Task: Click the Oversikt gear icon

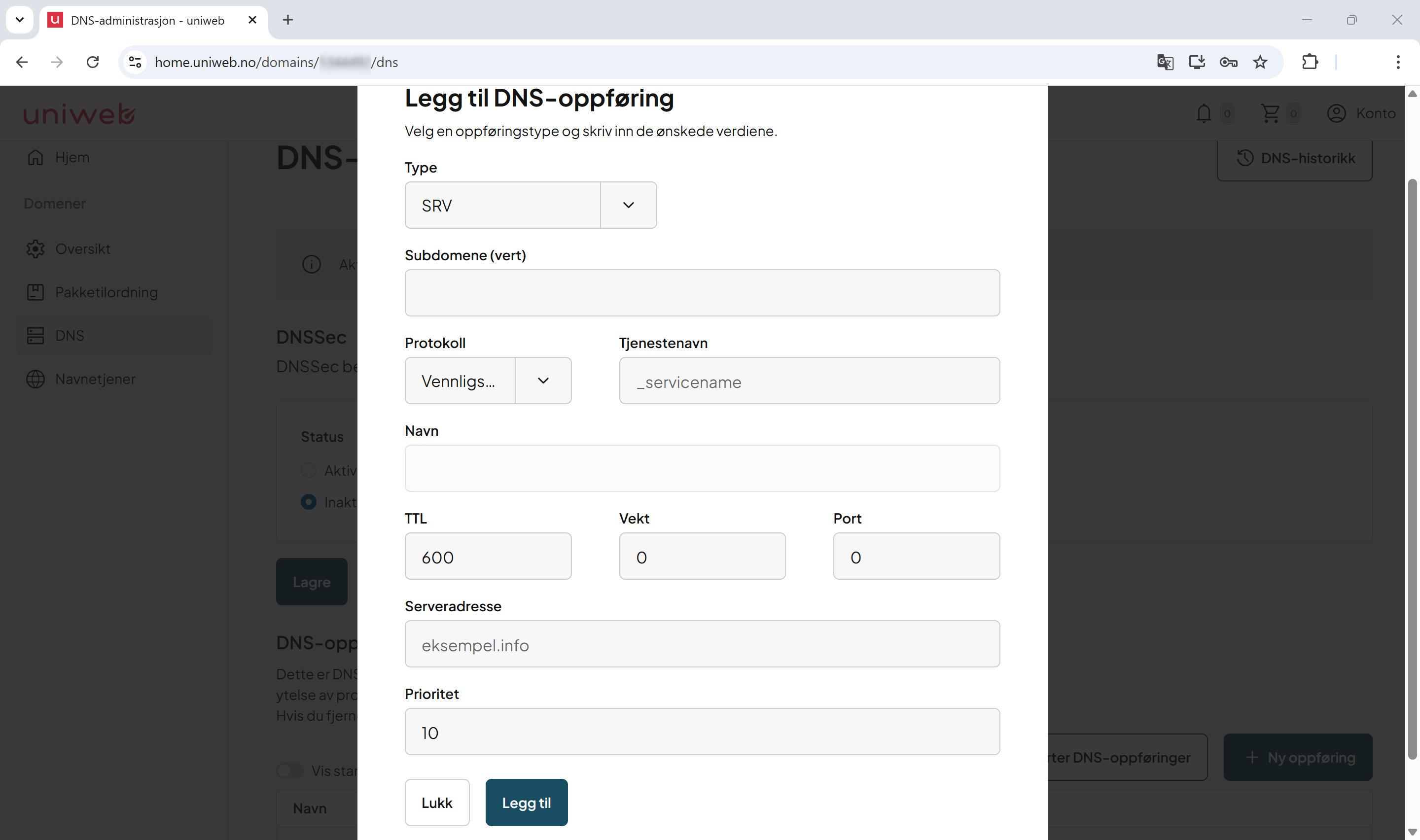Action: pyautogui.click(x=35, y=248)
